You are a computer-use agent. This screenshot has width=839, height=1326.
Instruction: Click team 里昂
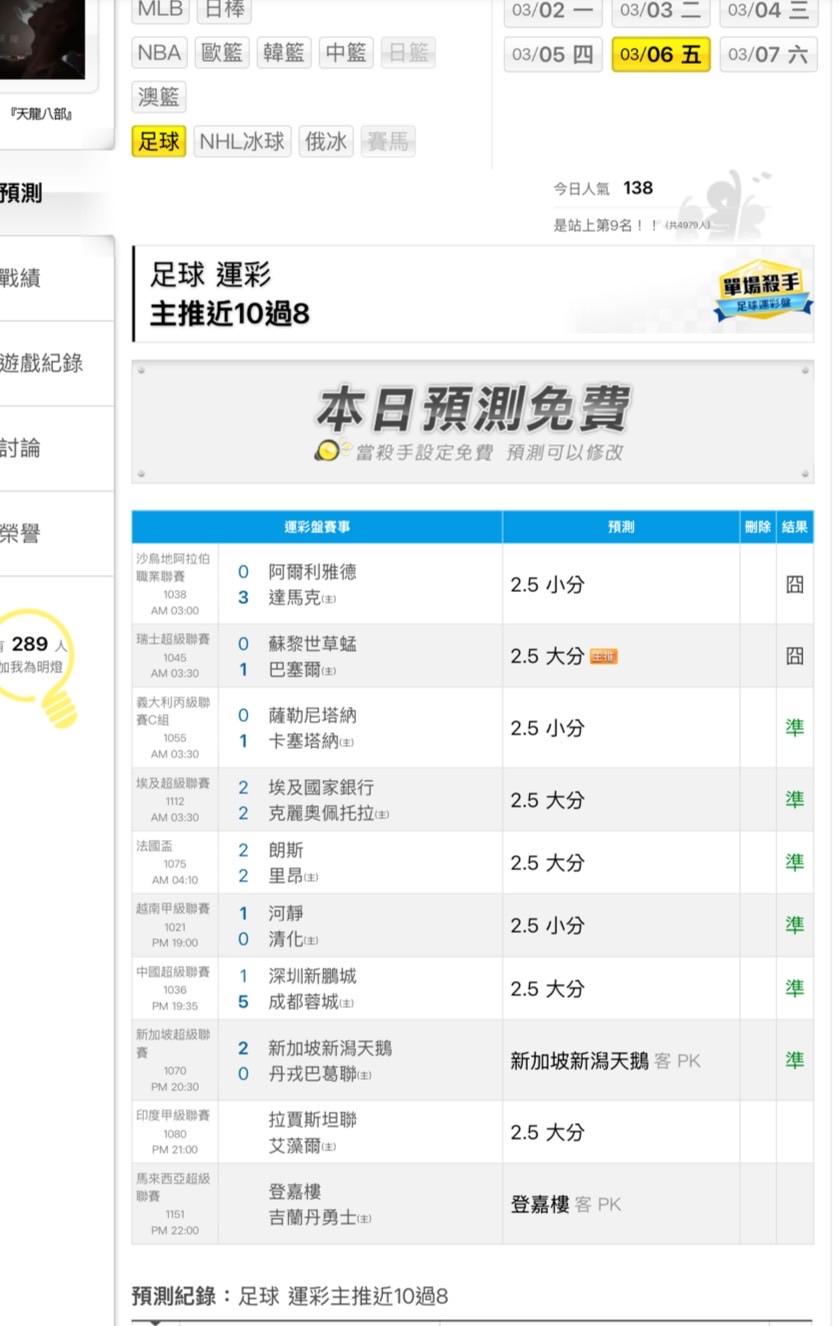(x=286, y=876)
